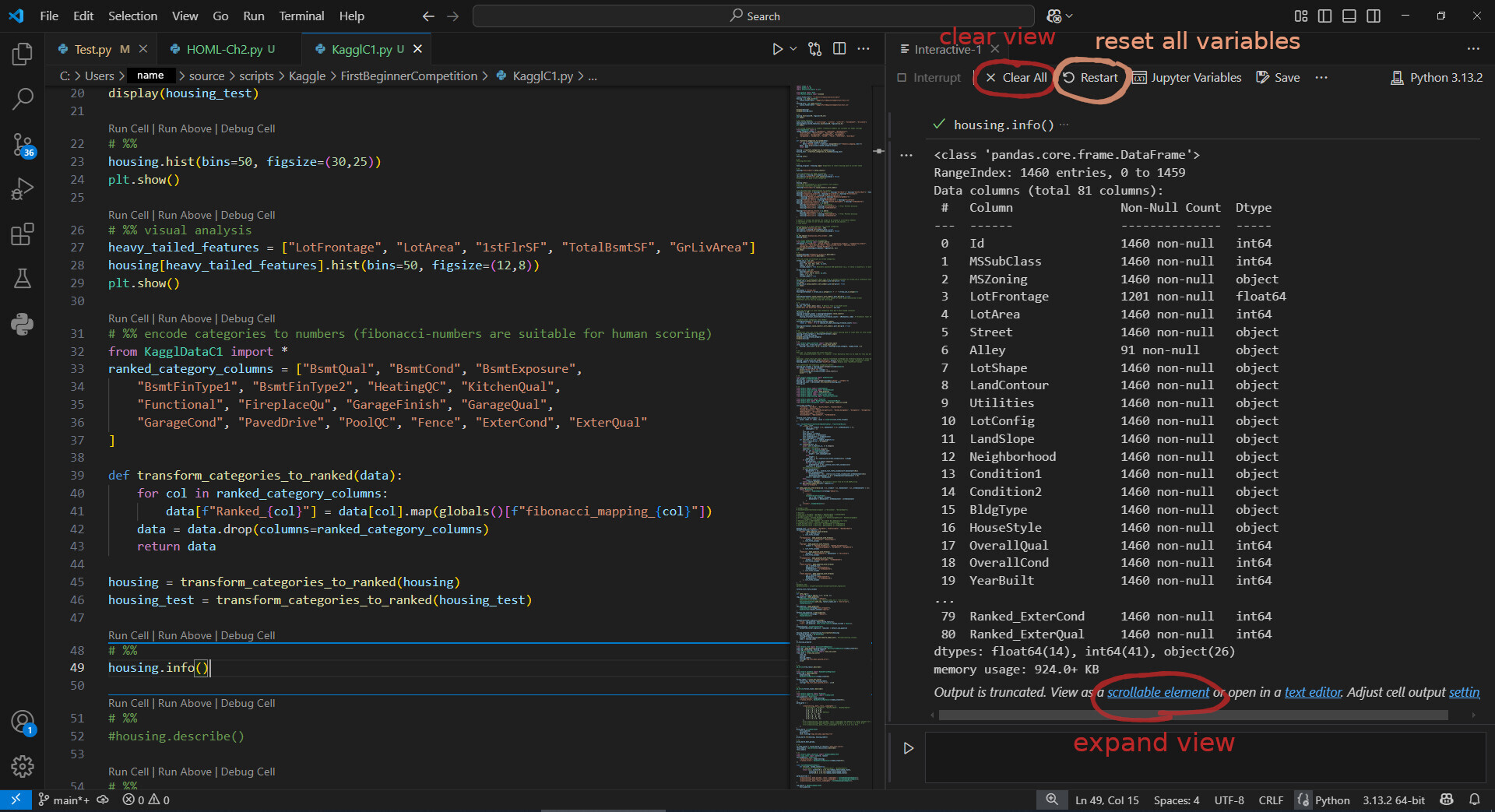This screenshot has width=1495, height=812.
Task: Go forward with navigation arrow
Action: coord(452,16)
